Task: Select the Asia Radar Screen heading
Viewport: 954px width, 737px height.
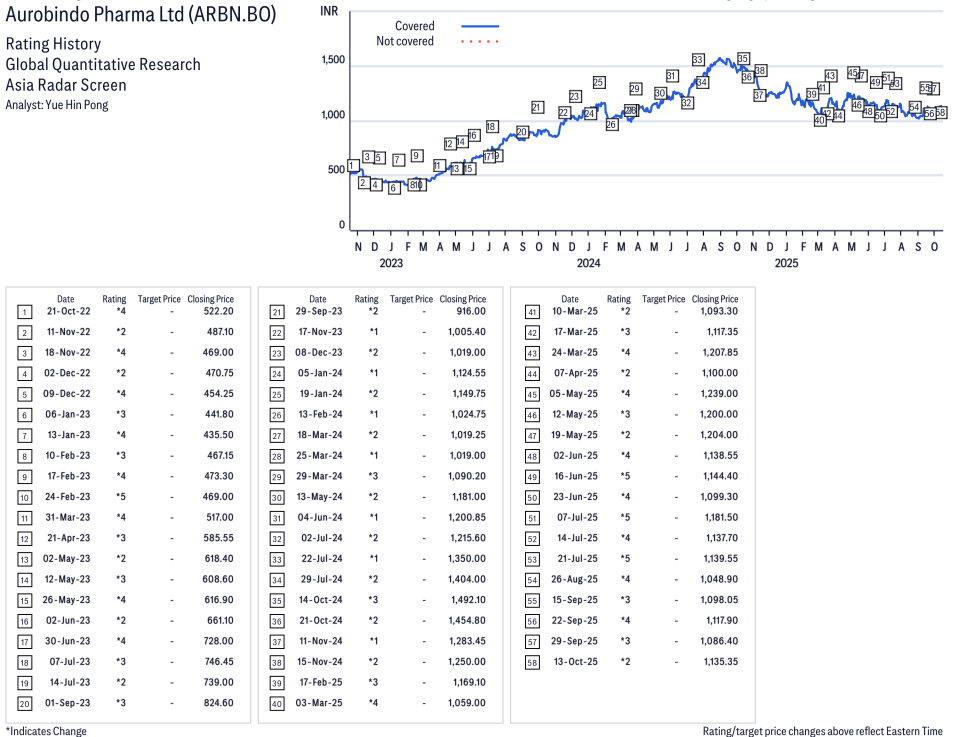Action: pos(66,85)
